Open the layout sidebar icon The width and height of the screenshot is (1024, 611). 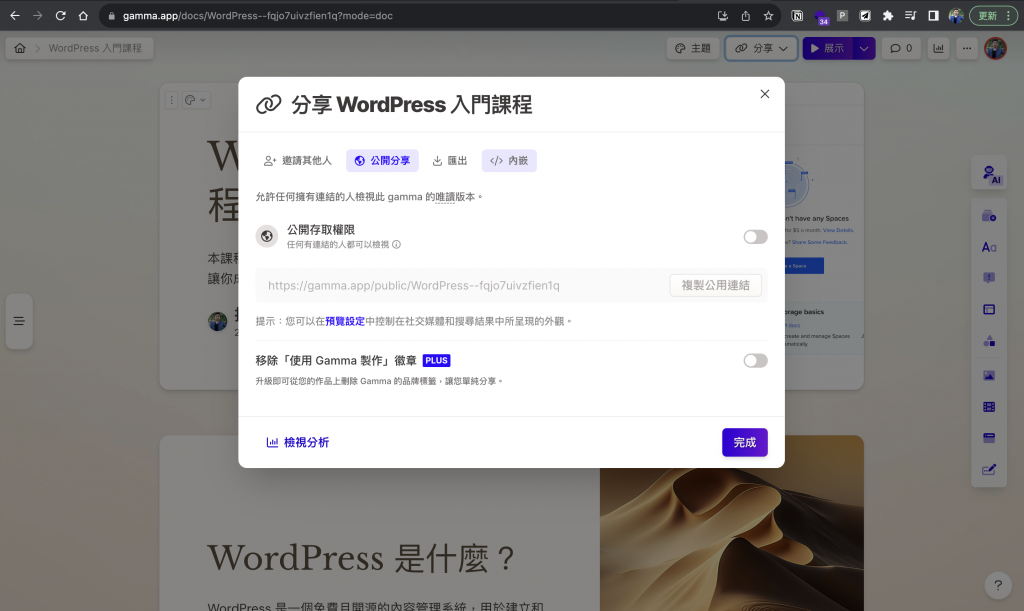[989, 309]
